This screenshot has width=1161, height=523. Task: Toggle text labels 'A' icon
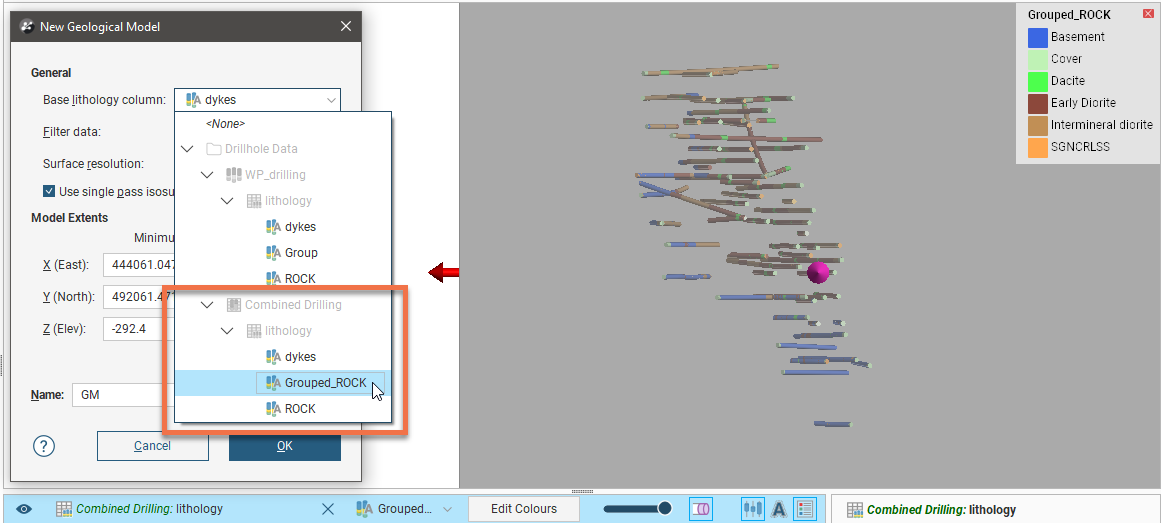click(778, 509)
